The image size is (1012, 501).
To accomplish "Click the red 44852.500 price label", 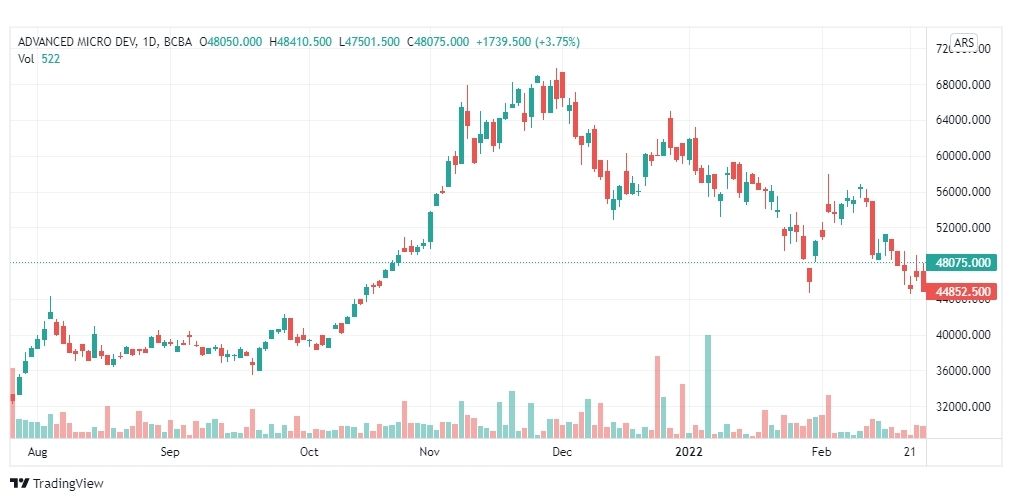I will coord(960,292).
